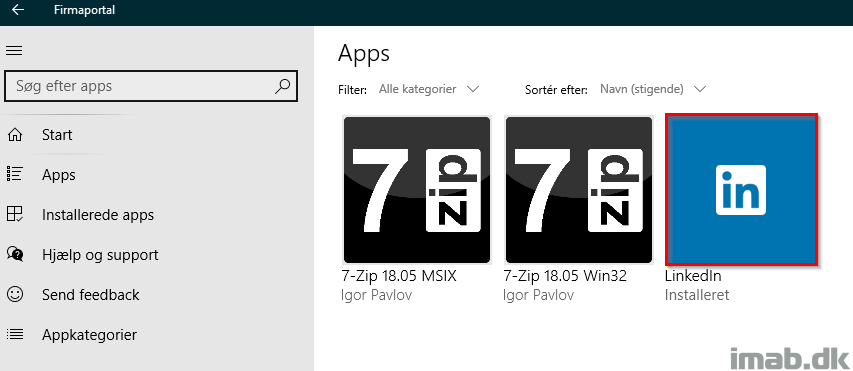Open Start in the sidebar
Image resolution: width=853 pixels, height=371 pixels.
click(57, 135)
